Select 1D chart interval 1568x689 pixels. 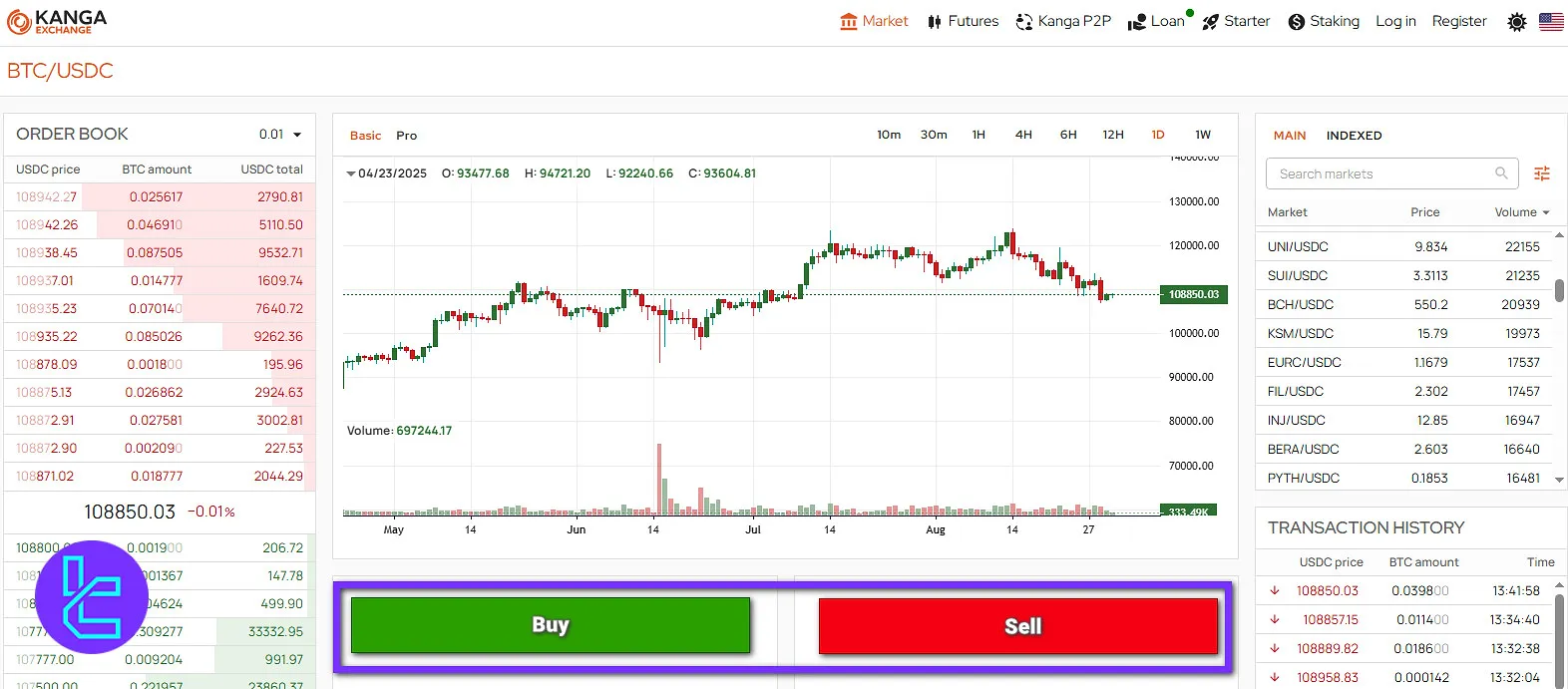pos(1158,135)
